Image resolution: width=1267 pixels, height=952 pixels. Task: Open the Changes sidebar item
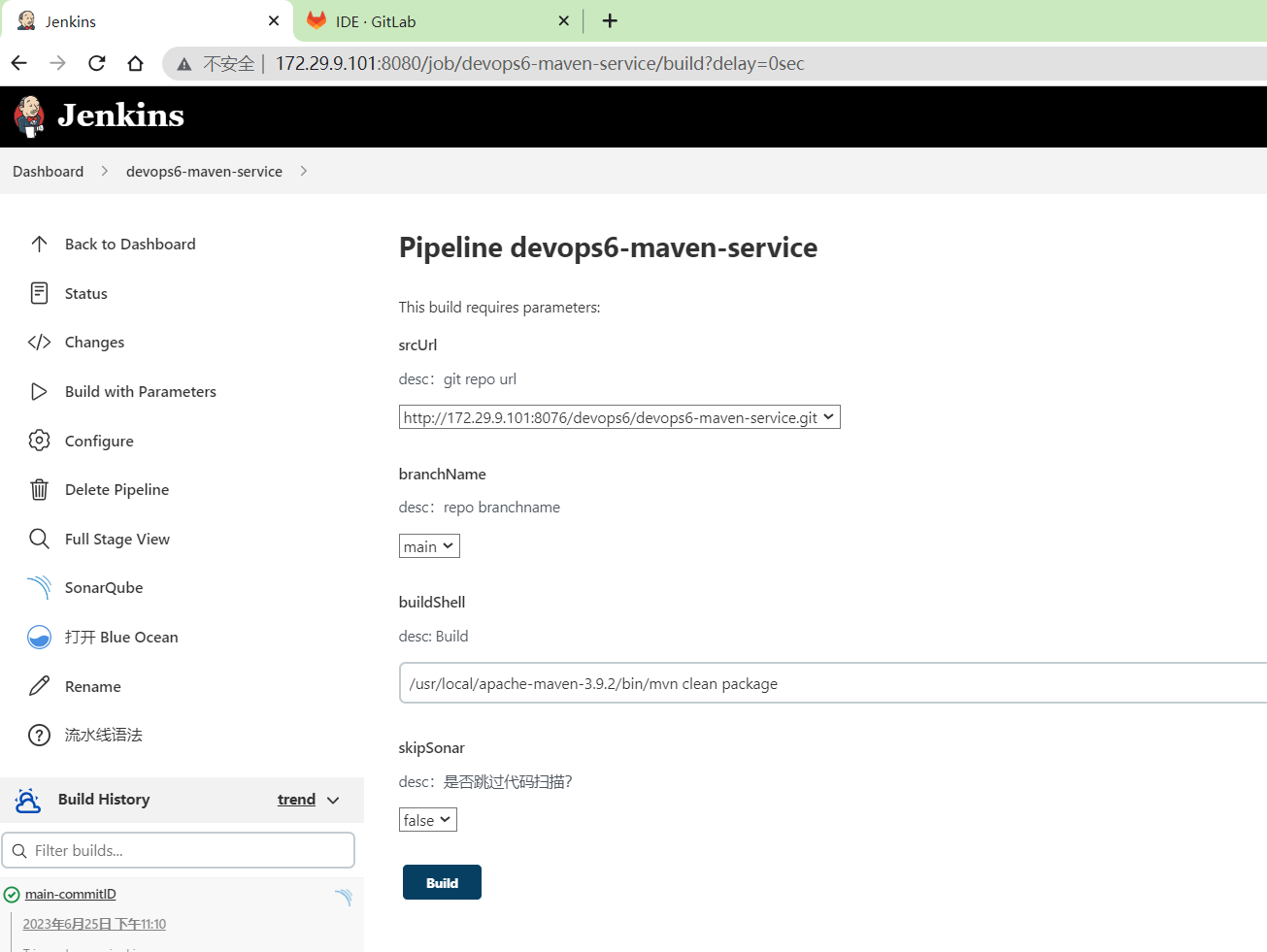click(94, 342)
